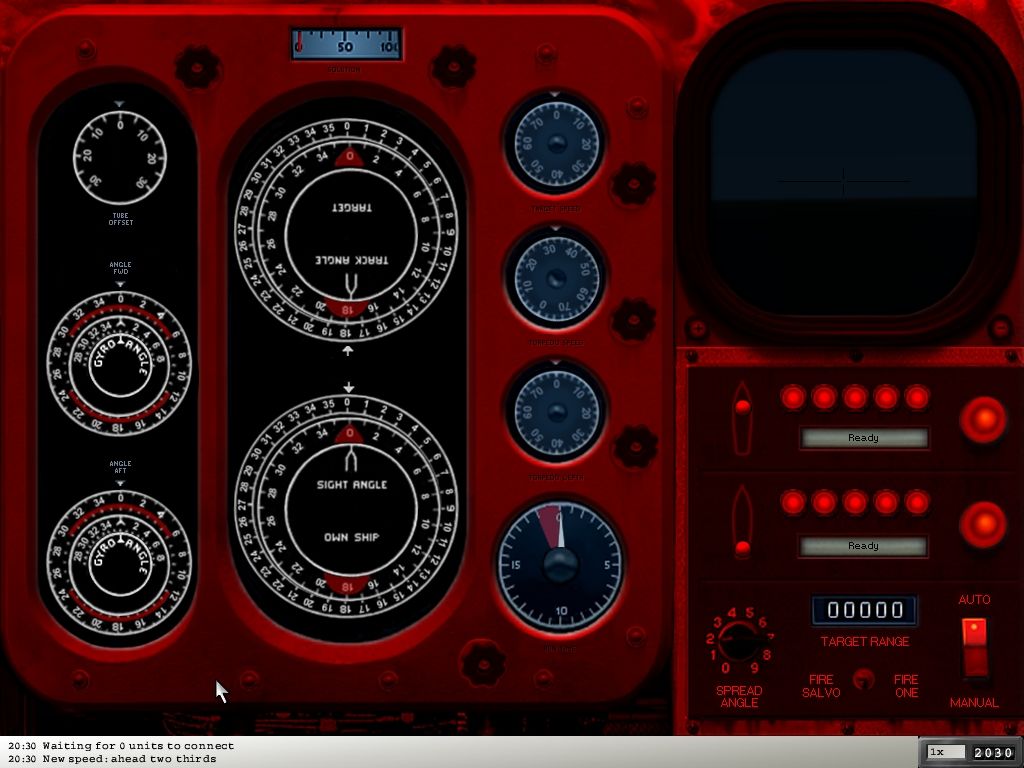Image resolution: width=1024 pixels, height=768 pixels.
Task: Click the 1x time compression indicator
Action: 946,752
